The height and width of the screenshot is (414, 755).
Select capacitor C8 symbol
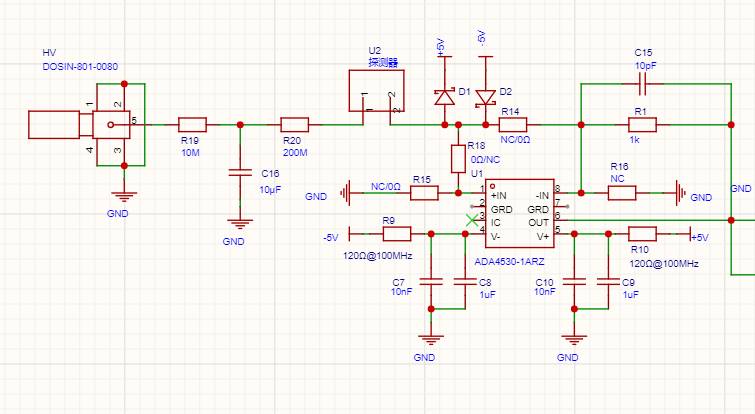(x=465, y=281)
